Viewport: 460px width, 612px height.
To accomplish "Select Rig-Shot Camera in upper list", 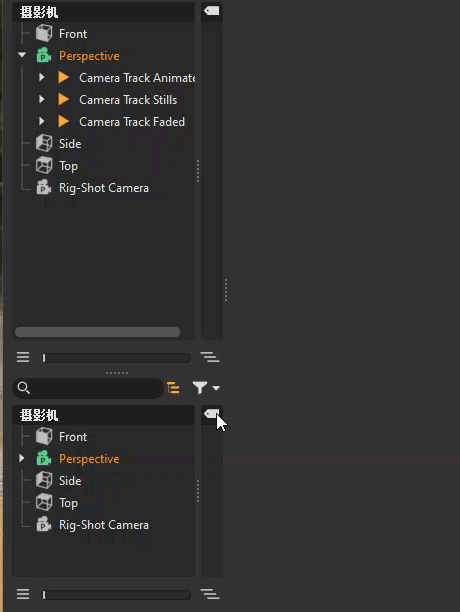I will [x=103, y=187].
